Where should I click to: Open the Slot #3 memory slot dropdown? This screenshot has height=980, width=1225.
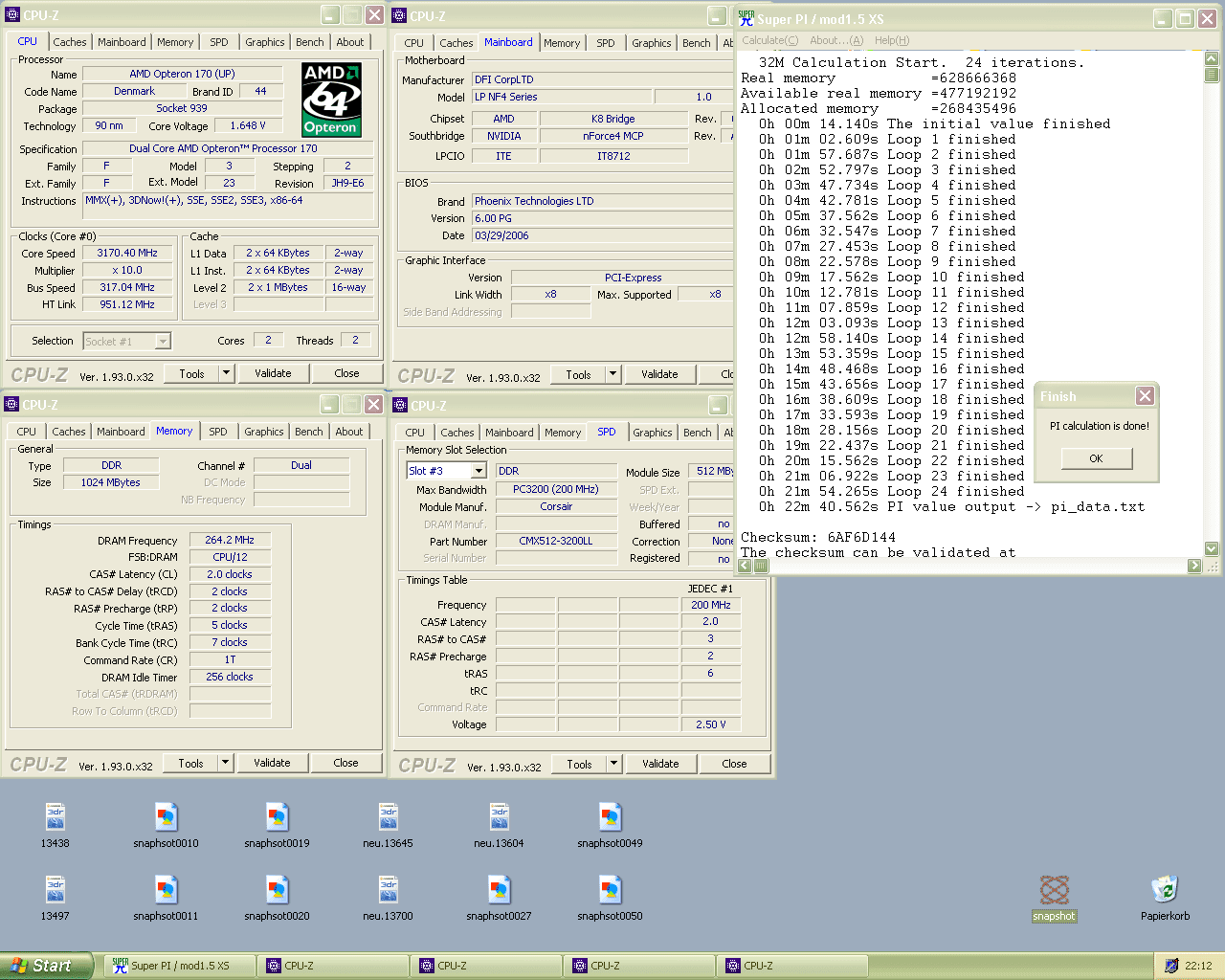click(479, 471)
